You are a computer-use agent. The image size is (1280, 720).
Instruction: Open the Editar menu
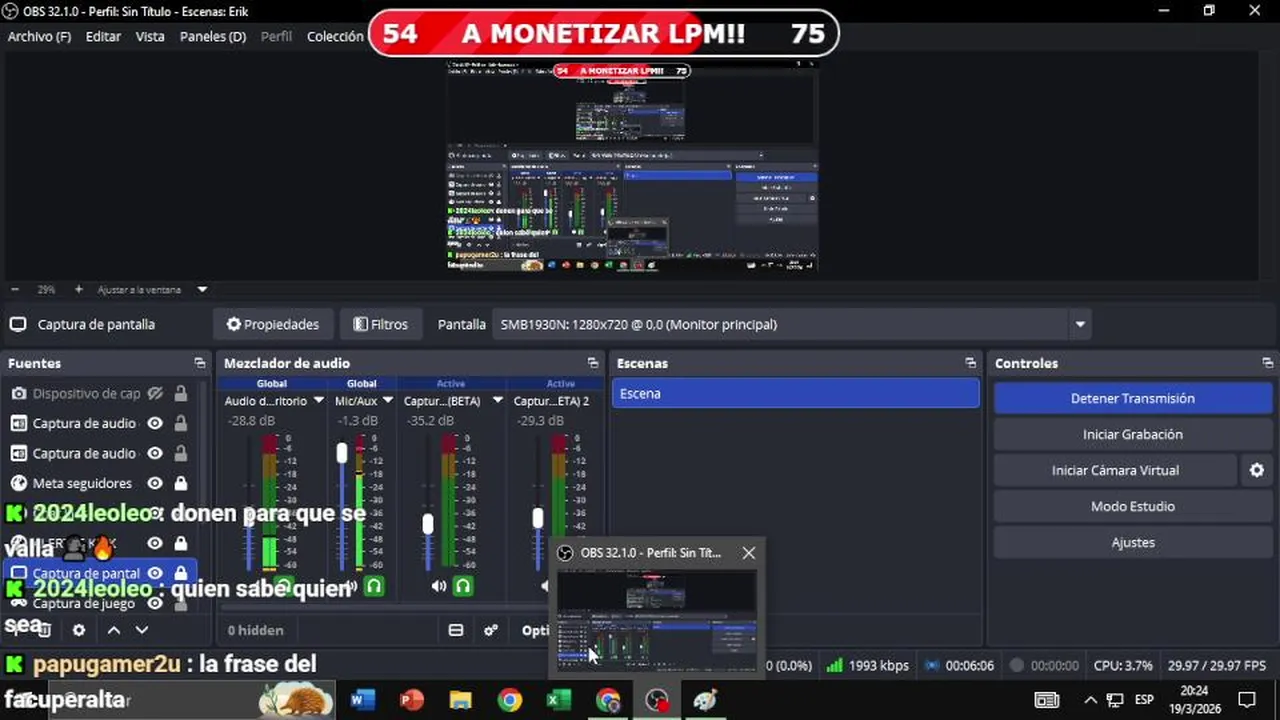103,36
